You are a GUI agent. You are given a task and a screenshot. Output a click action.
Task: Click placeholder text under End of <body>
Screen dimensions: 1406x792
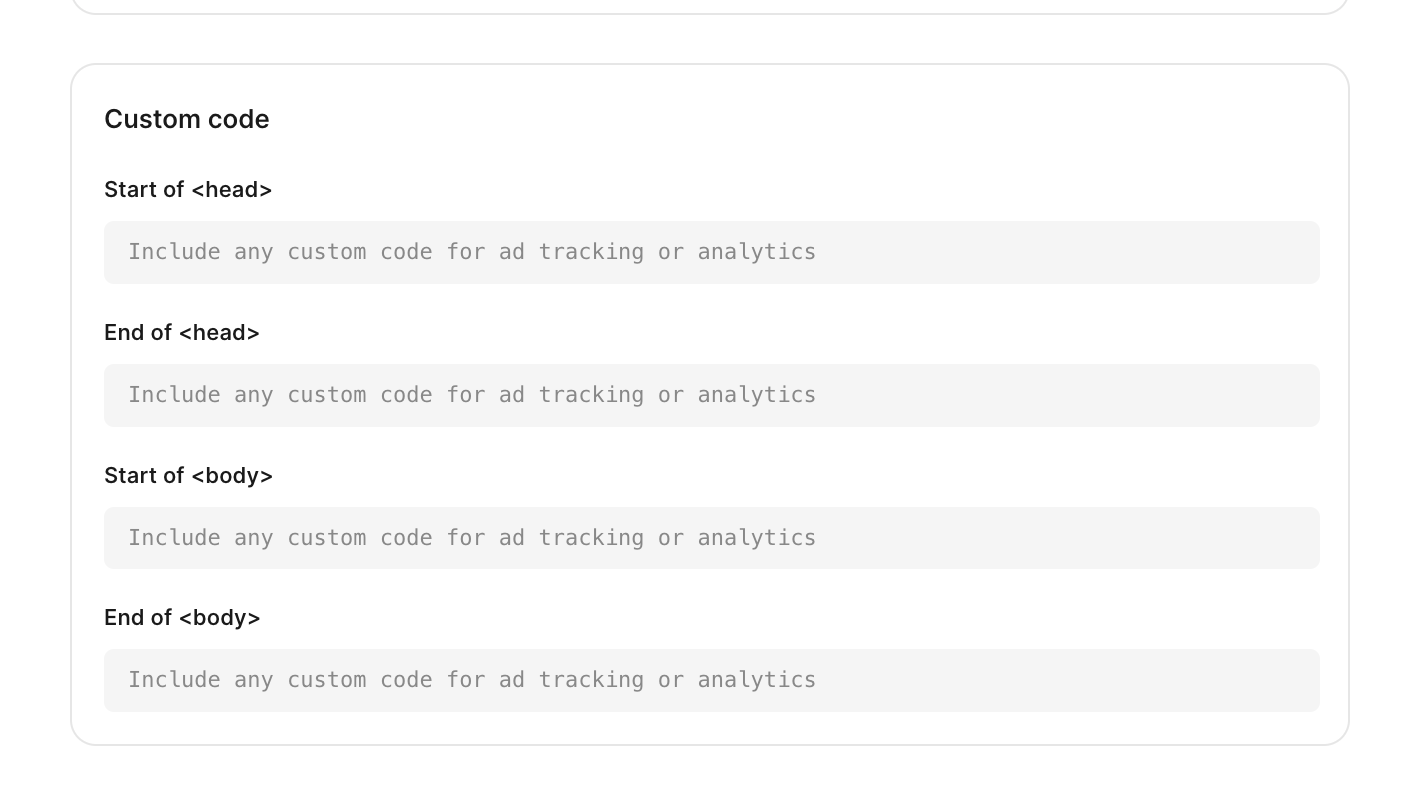[x=472, y=679]
